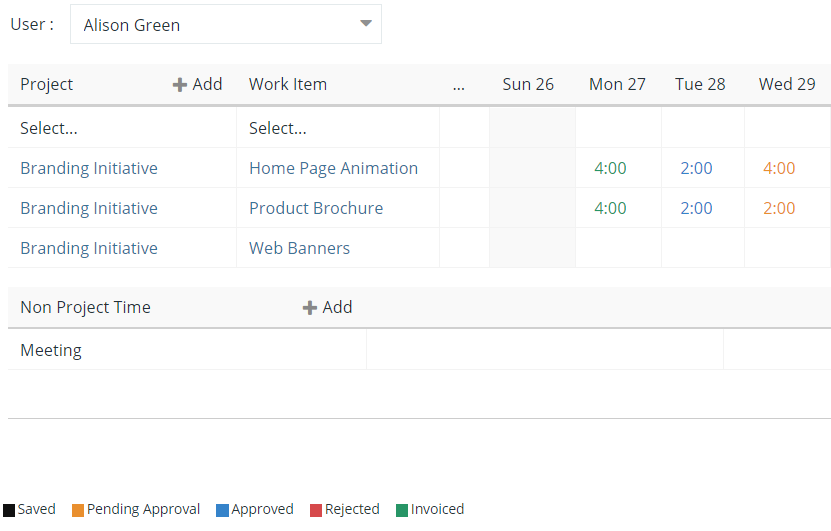Click the red Rejected legend swatch

tap(316, 510)
